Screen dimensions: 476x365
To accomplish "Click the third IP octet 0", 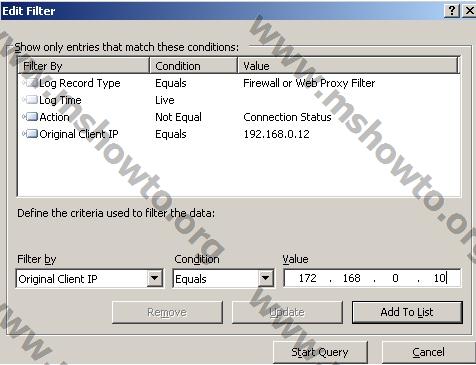I will click(395, 278).
